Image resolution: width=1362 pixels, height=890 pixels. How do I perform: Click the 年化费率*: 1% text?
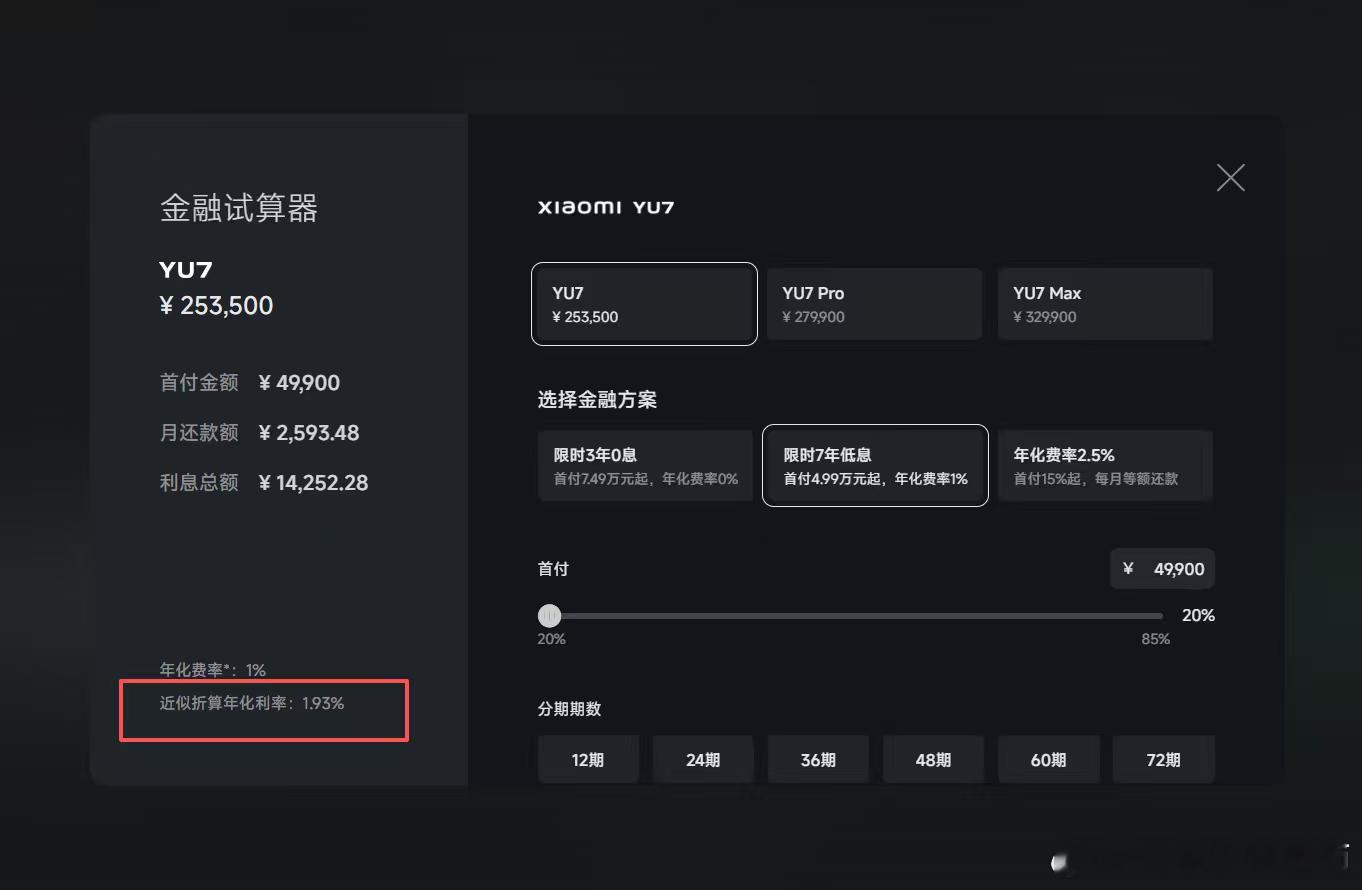(213, 670)
